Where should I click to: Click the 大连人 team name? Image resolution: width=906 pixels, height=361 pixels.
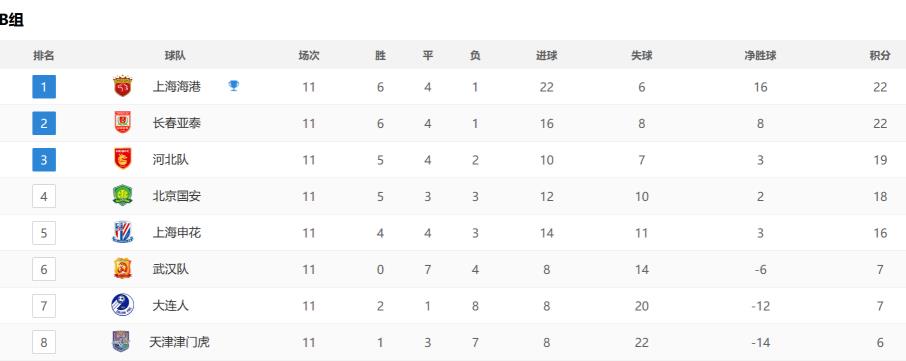click(x=170, y=306)
